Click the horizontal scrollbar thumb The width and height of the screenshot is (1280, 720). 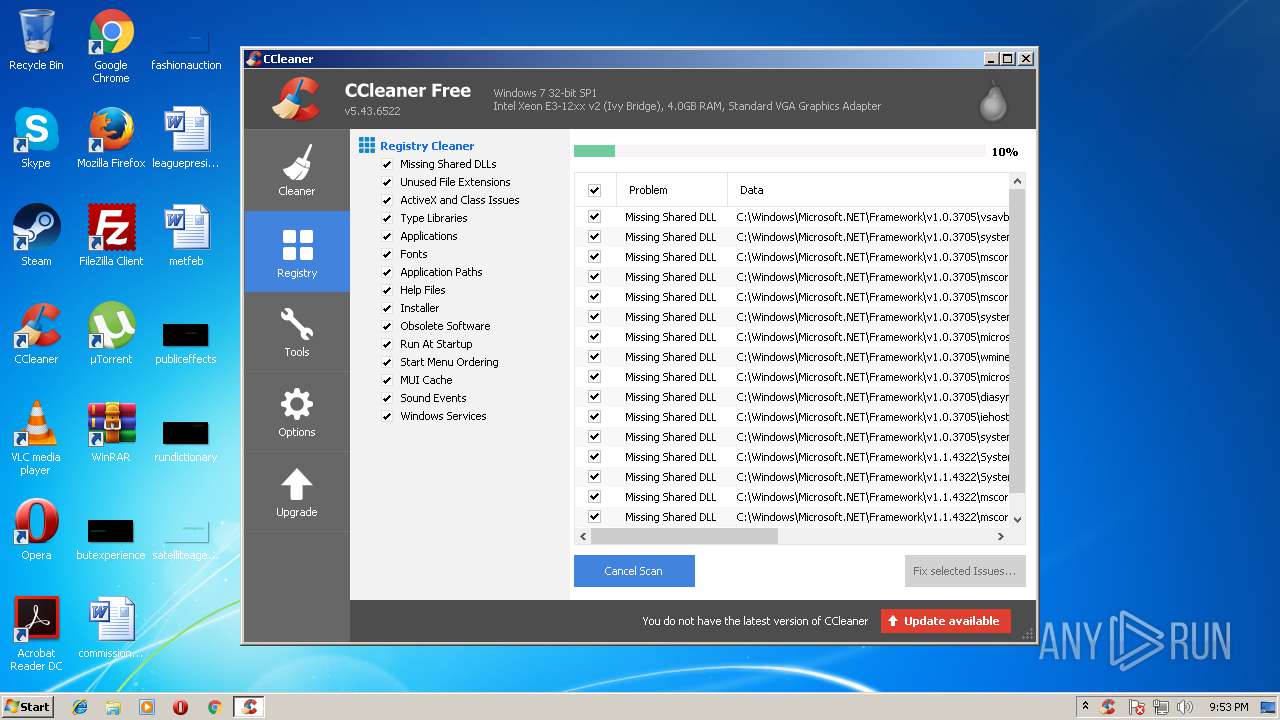(684, 536)
